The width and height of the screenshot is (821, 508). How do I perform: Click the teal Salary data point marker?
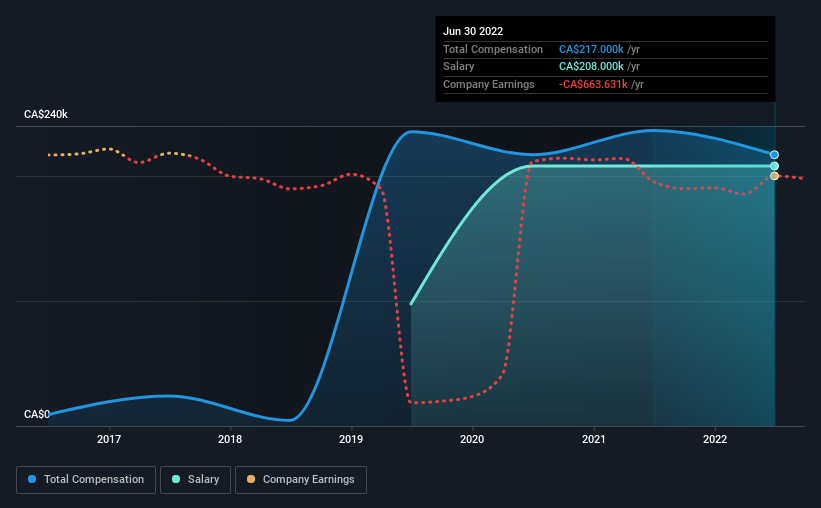tap(774, 166)
